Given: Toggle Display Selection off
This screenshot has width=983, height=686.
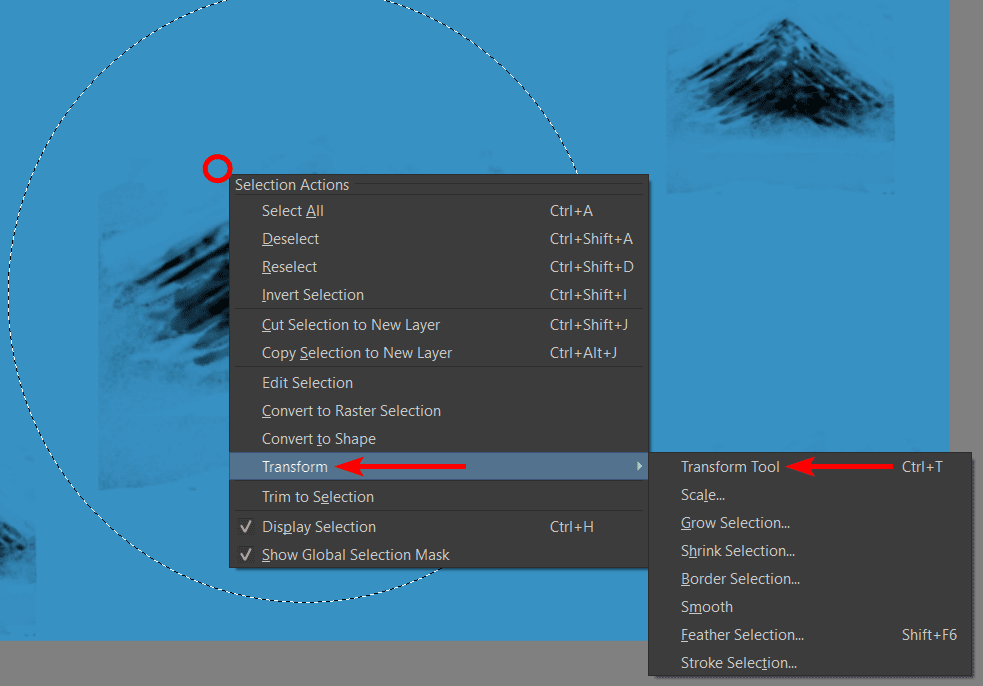Looking at the screenshot, I should coord(319,526).
